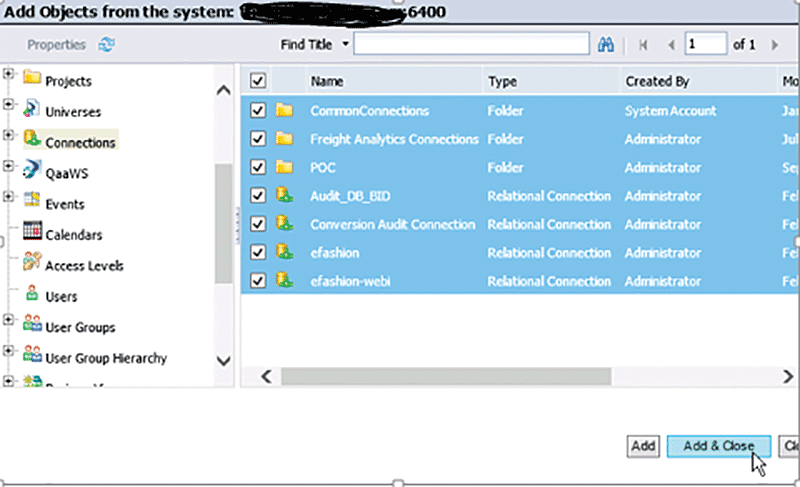Screen dimensions: 800x487
Task: Click the binoculars search icon
Action: tap(604, 45)
